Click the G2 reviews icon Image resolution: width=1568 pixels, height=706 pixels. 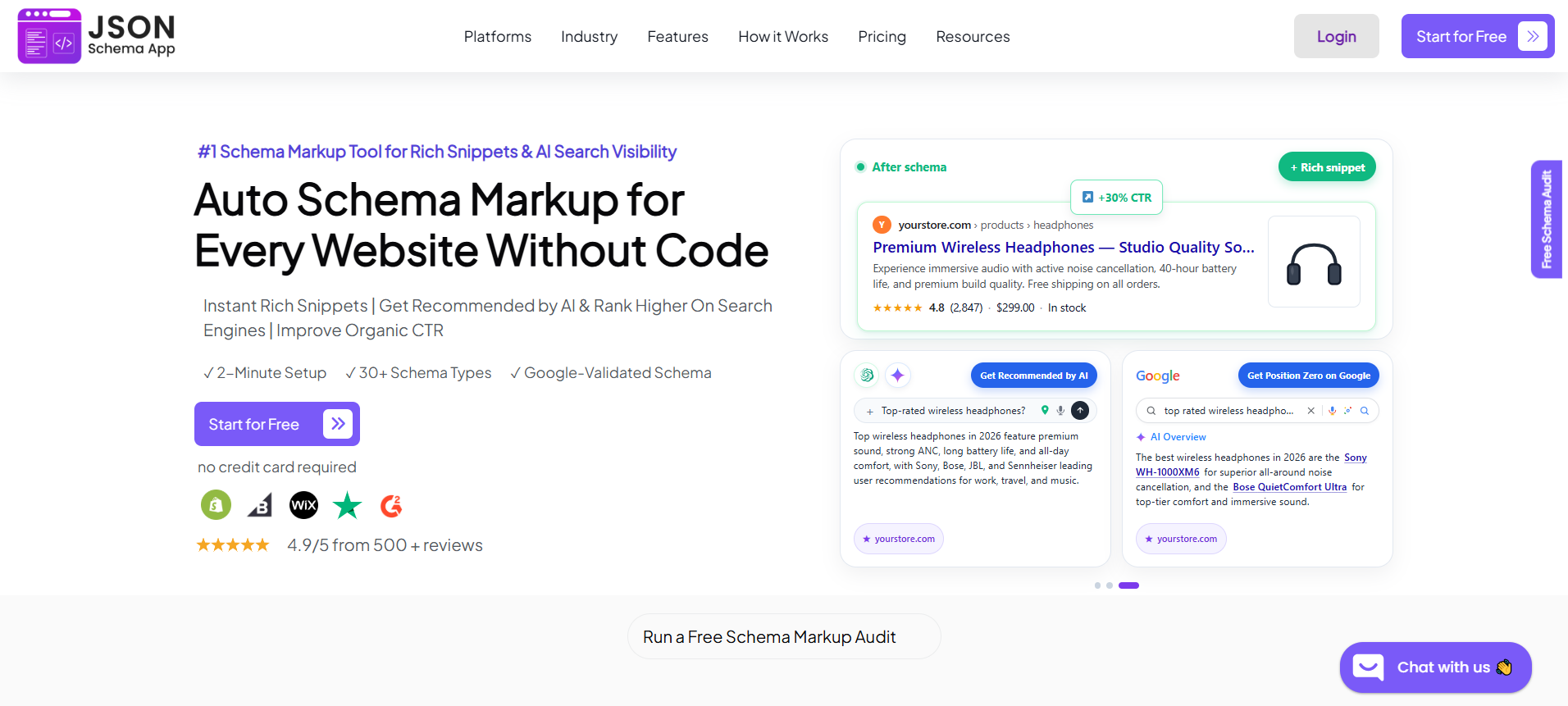point(391,506)
